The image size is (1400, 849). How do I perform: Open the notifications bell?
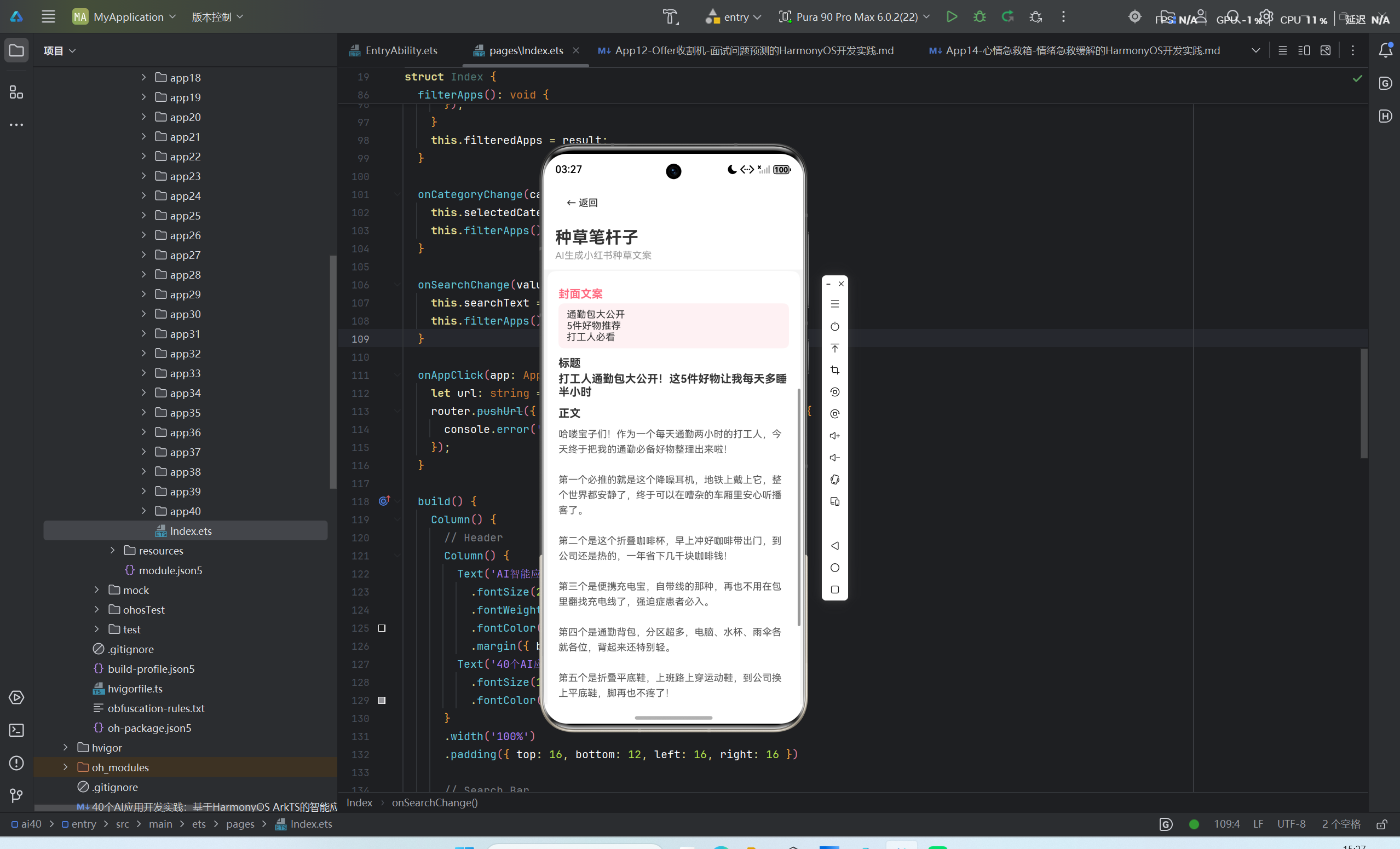click(x=1385, y=50)
